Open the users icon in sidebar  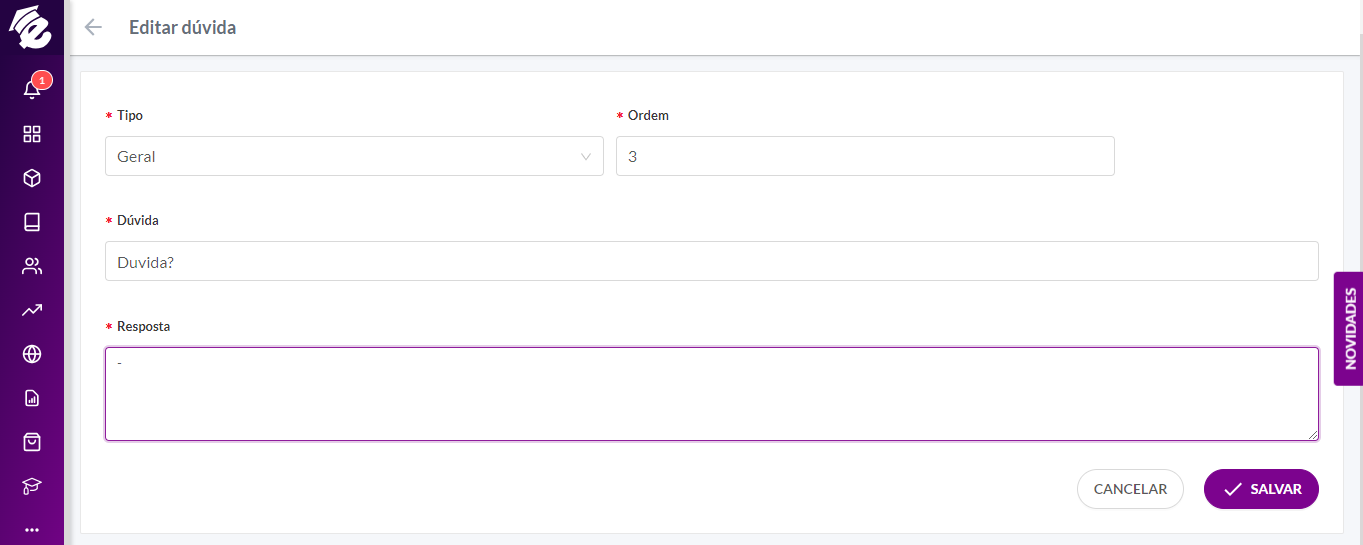pos(32,266)
